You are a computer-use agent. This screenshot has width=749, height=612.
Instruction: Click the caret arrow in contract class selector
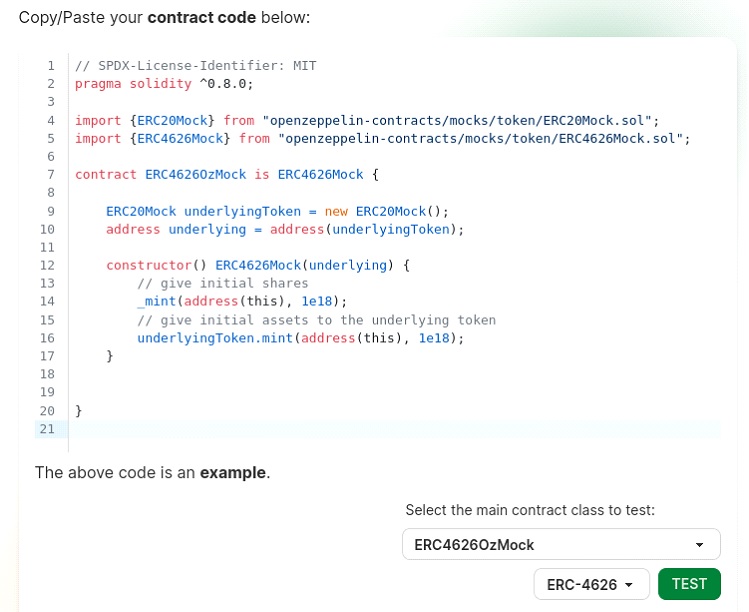point(699,545)
